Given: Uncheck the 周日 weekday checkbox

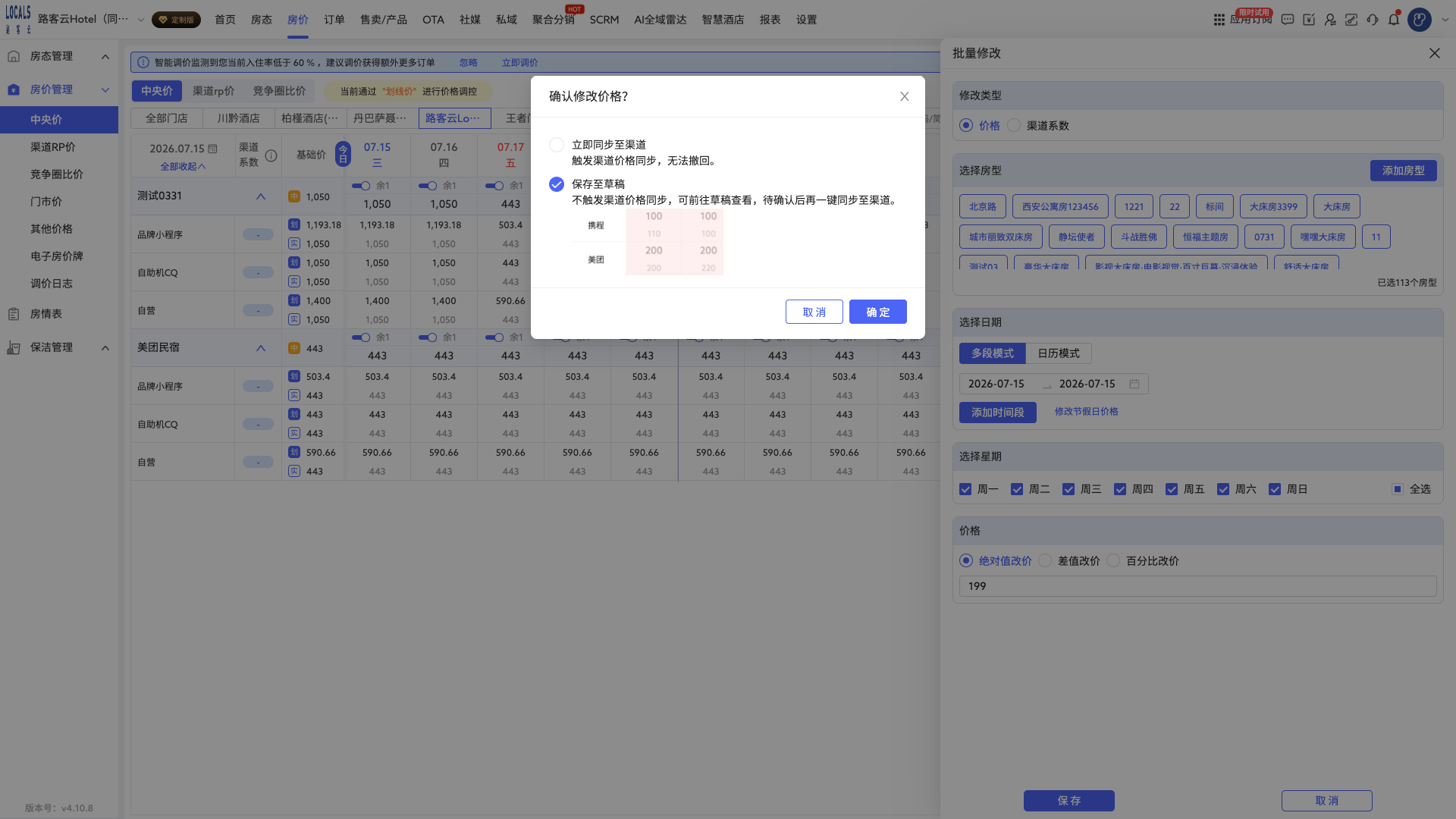Looking at the screenshot, I should [x=1275, y=489].
